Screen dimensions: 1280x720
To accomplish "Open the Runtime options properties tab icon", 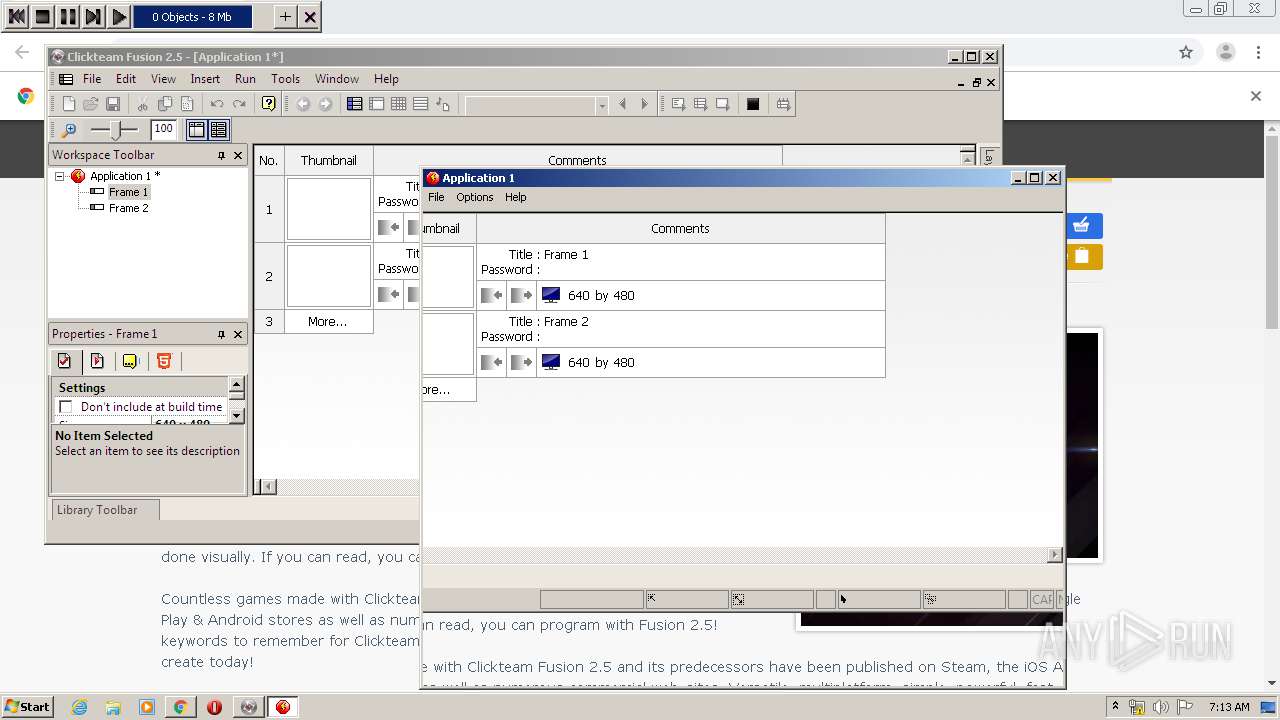I will coord(97,361).
